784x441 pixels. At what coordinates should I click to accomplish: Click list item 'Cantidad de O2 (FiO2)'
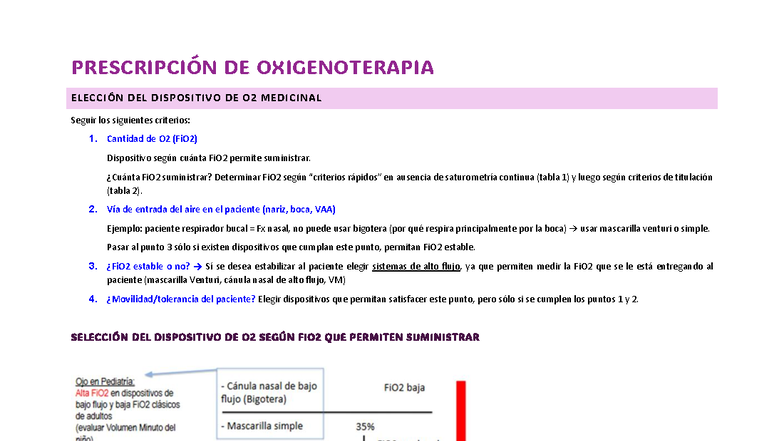[x=152, y=138]
